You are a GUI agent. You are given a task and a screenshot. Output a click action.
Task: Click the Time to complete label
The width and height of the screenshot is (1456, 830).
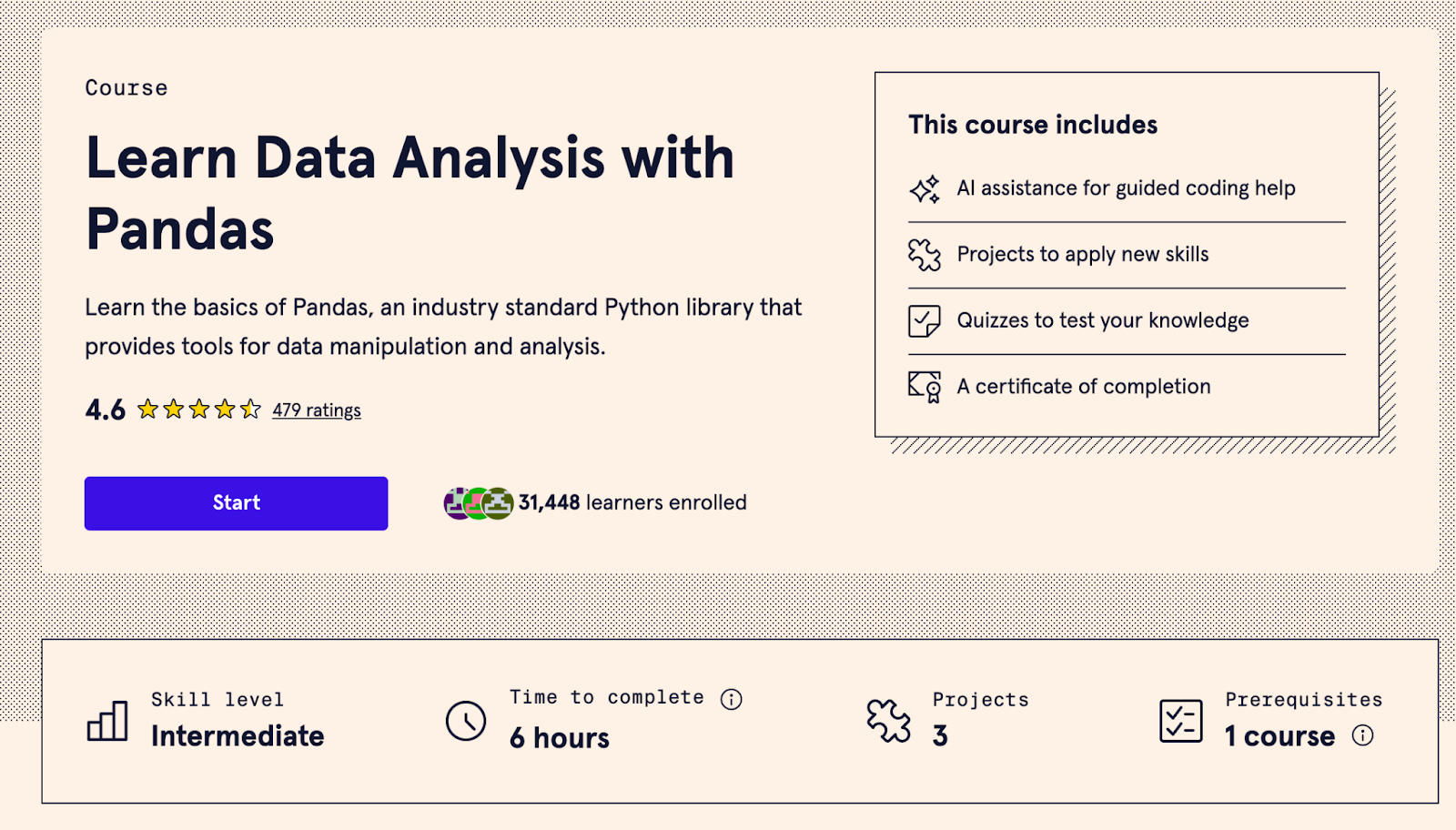[607, 697]
